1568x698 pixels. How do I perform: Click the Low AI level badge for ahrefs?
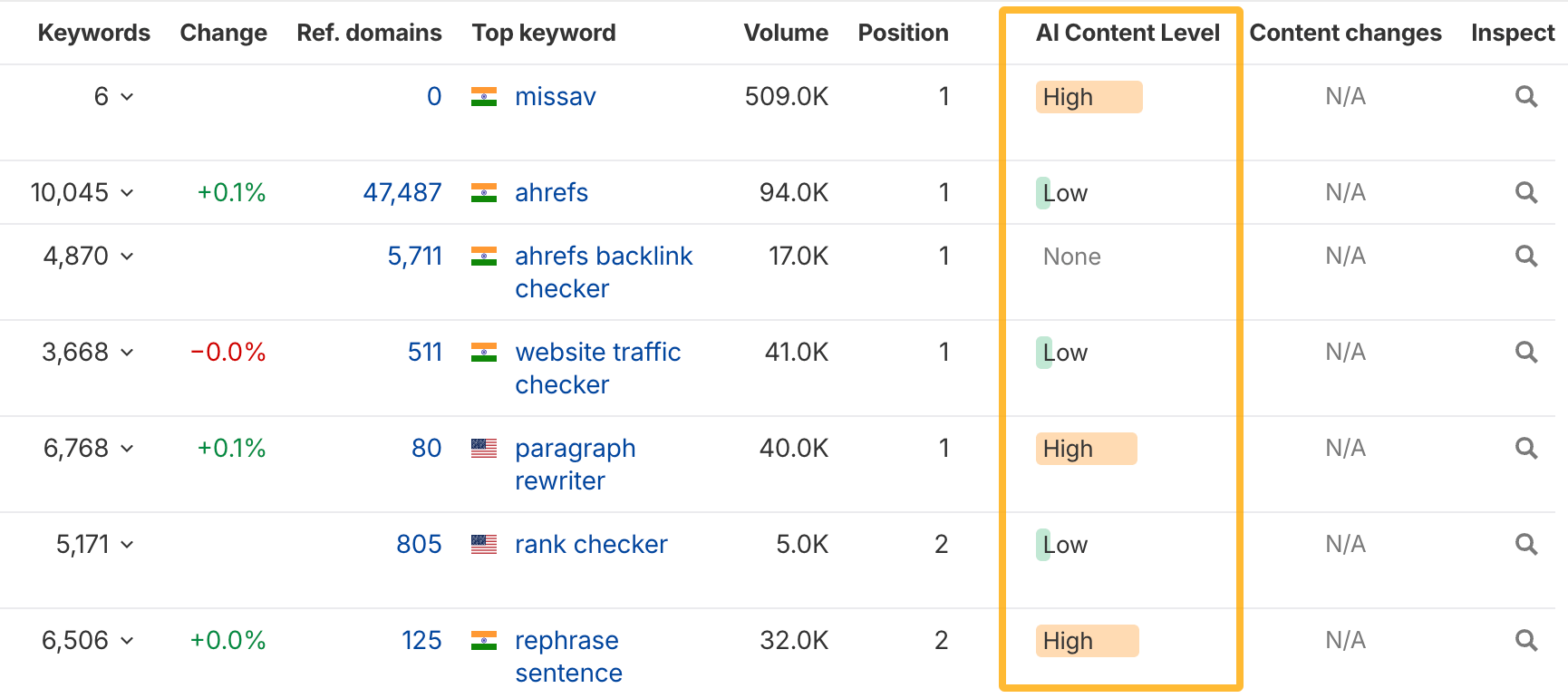(x=1064, y=193)
